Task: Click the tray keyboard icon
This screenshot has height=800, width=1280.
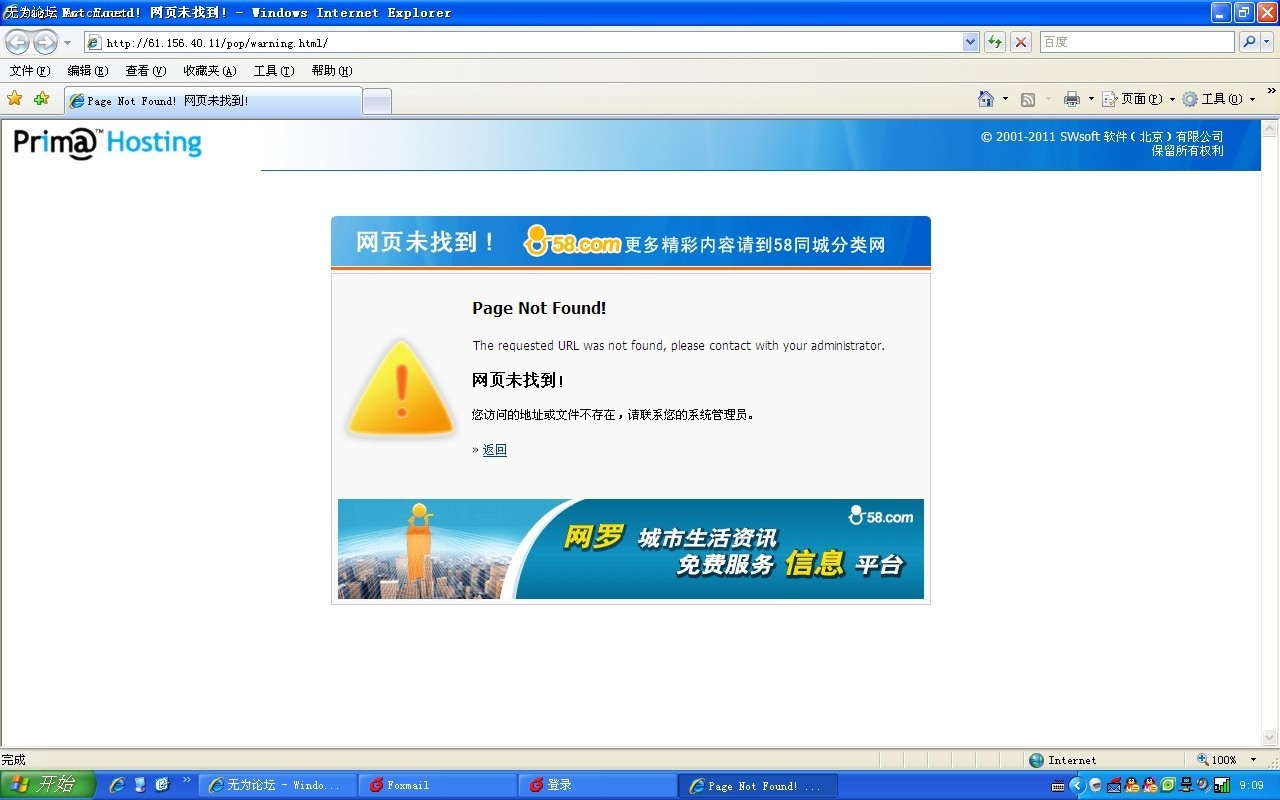Action: [x=1058, y=786]
